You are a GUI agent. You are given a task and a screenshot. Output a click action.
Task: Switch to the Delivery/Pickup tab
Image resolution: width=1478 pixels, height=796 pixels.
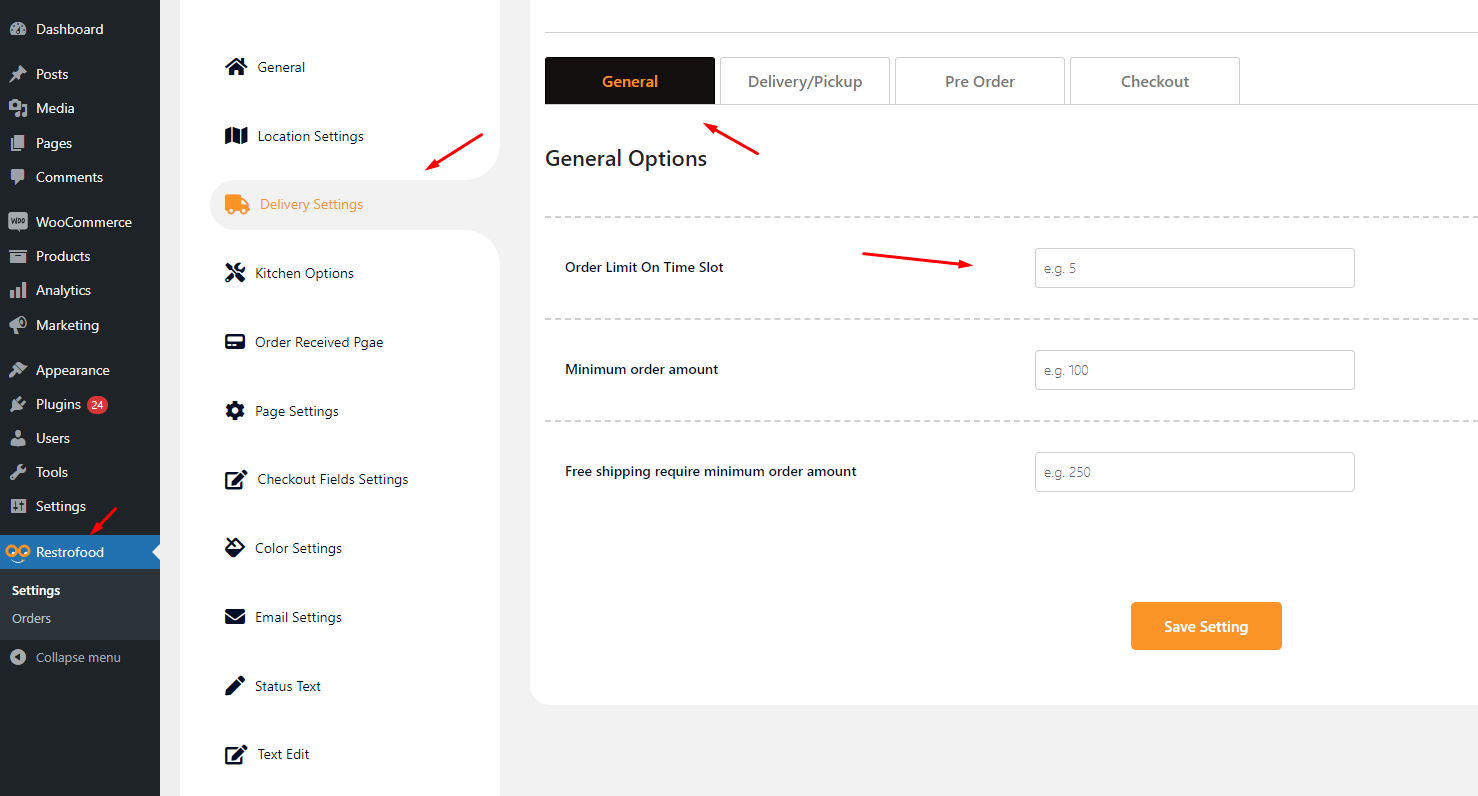(x=805, y=82)
